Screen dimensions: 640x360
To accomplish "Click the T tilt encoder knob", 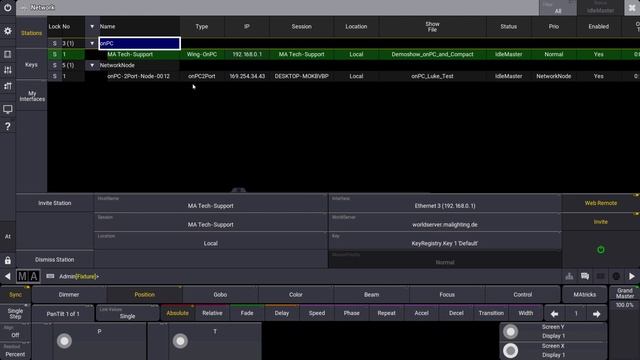I will 180,341.
